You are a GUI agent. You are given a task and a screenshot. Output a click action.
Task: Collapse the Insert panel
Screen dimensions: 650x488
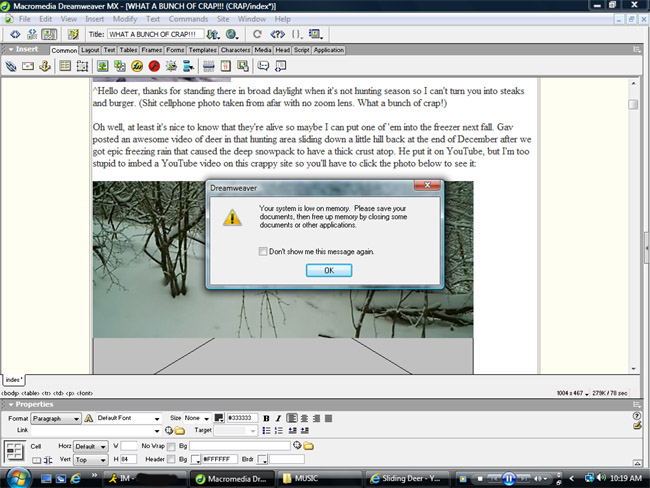(11, 49)
